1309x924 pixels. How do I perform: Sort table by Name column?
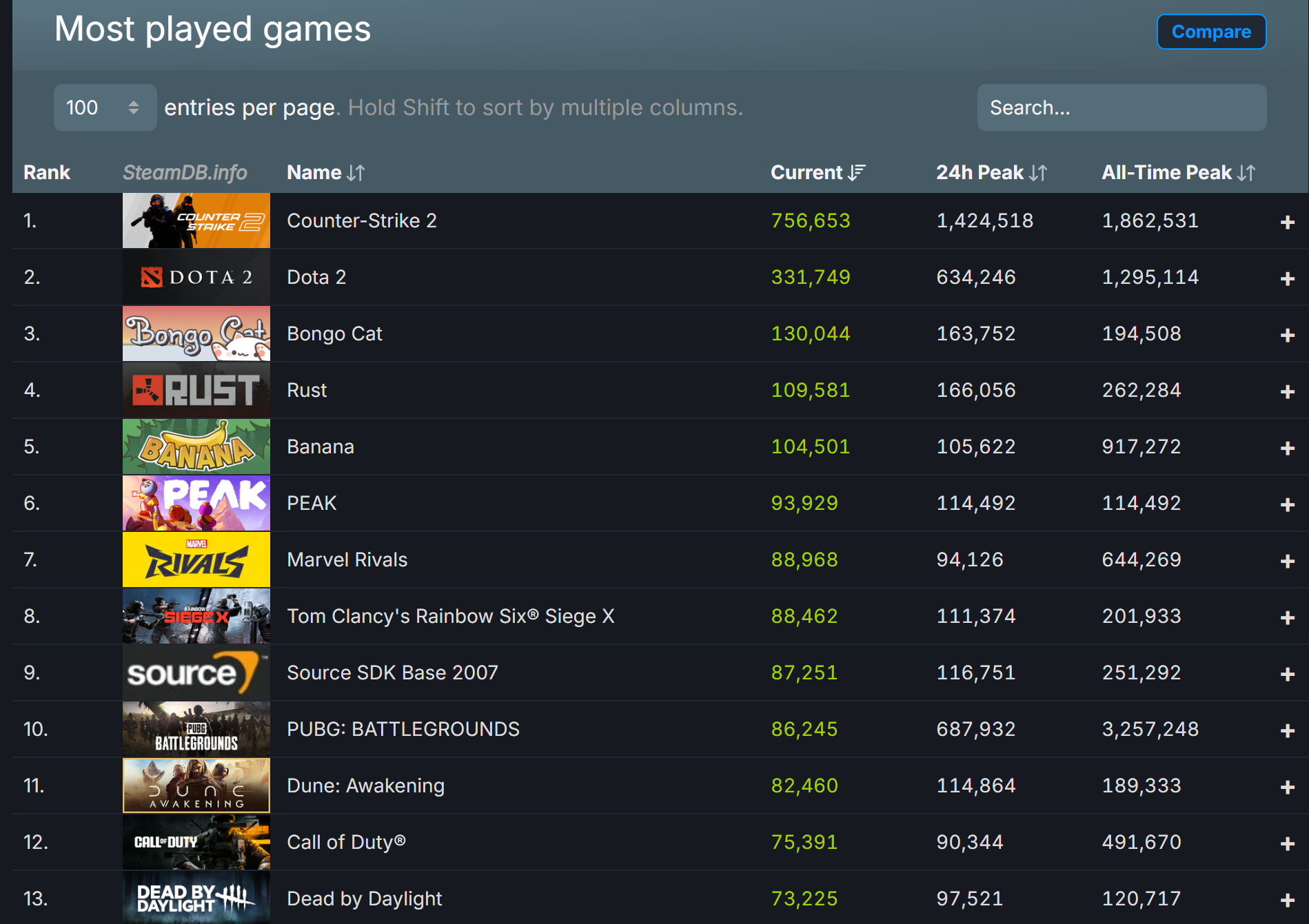[325, 172]
